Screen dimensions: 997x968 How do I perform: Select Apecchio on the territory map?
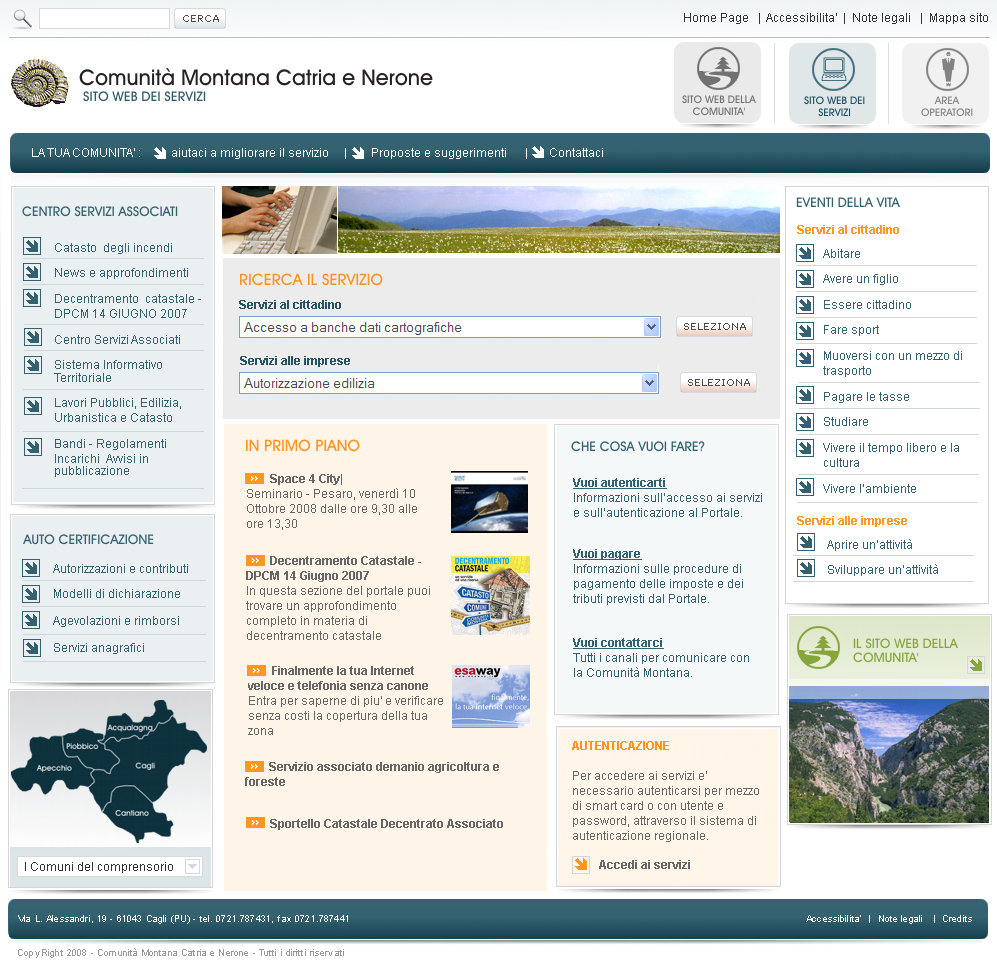54,768
